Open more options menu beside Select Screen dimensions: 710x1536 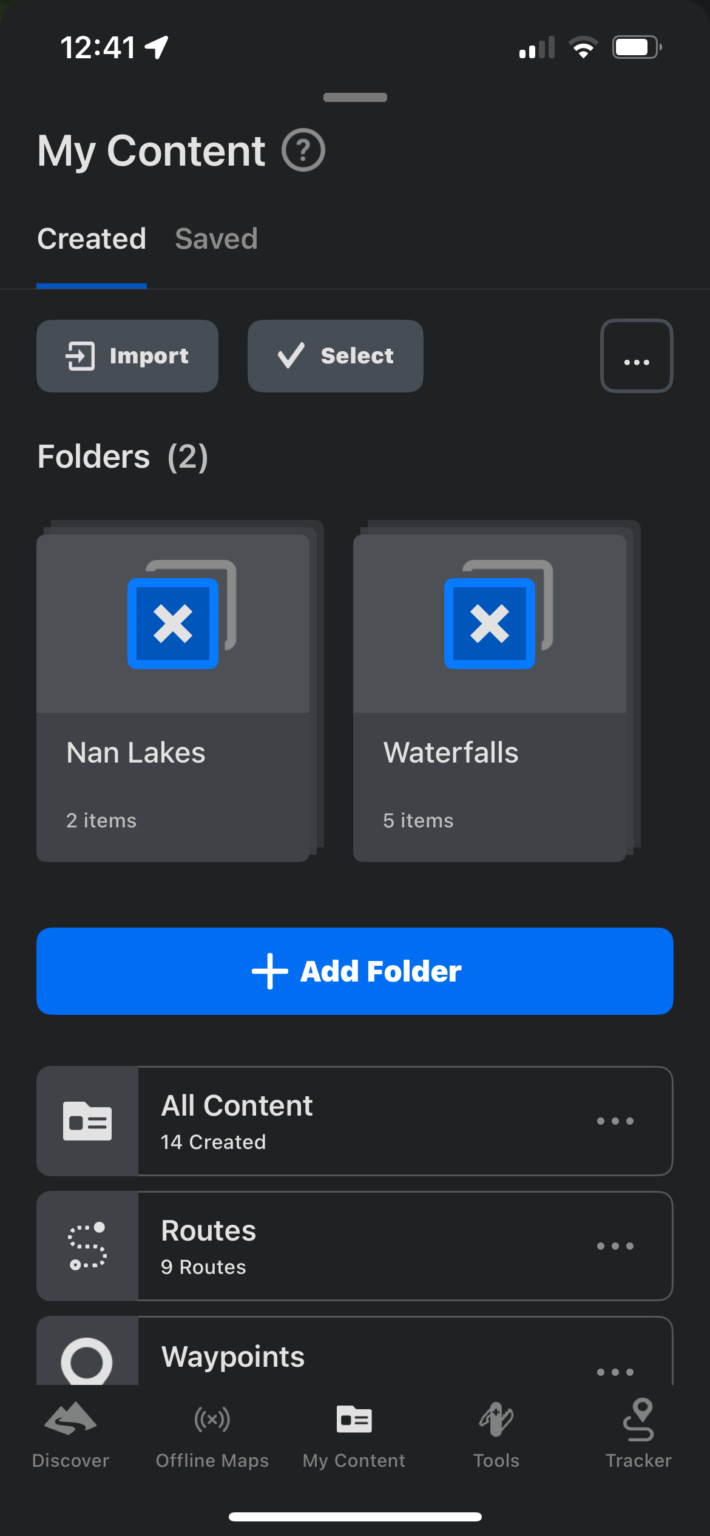637,356
